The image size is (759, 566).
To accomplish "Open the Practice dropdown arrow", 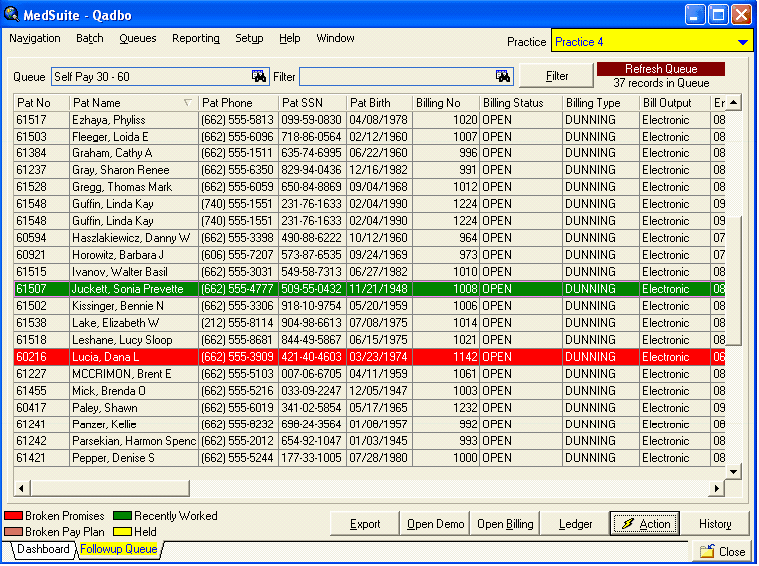I will tap(743, 42).
